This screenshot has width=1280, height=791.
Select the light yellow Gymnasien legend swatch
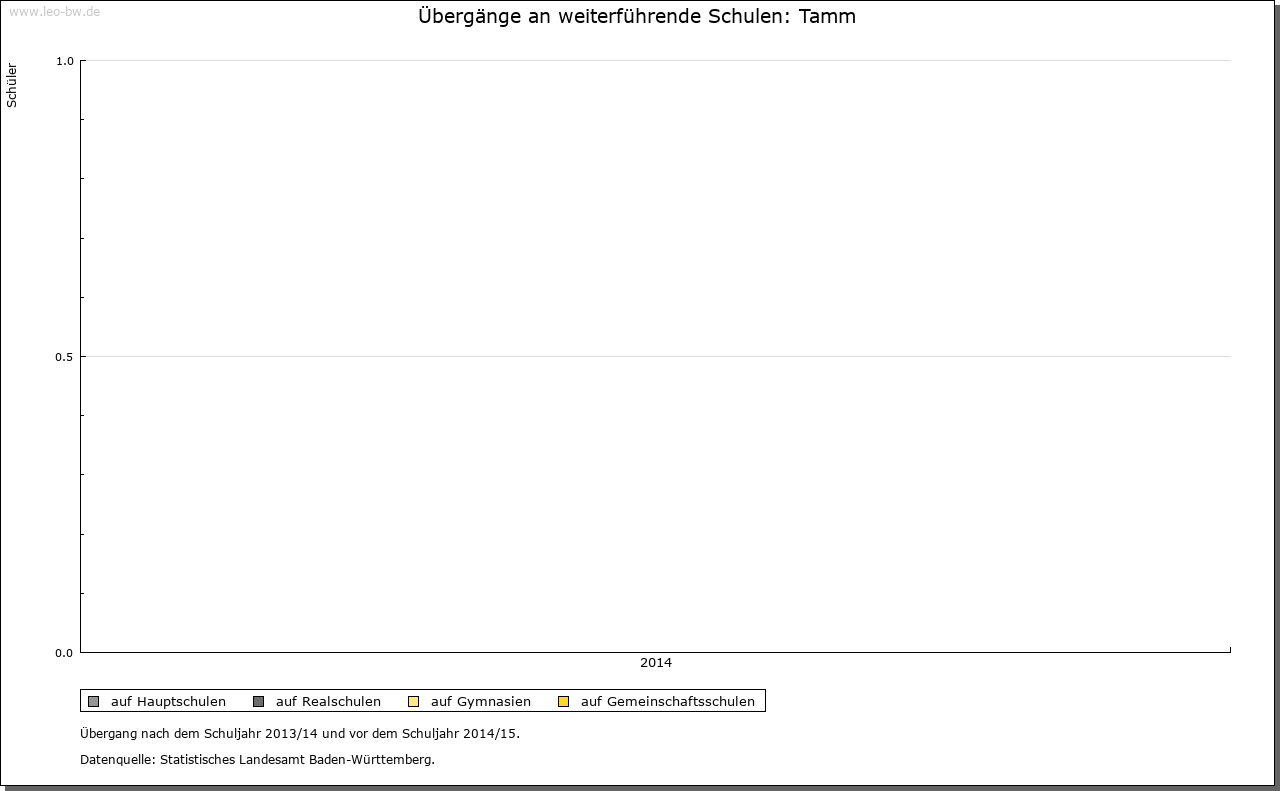click(414, 701)
